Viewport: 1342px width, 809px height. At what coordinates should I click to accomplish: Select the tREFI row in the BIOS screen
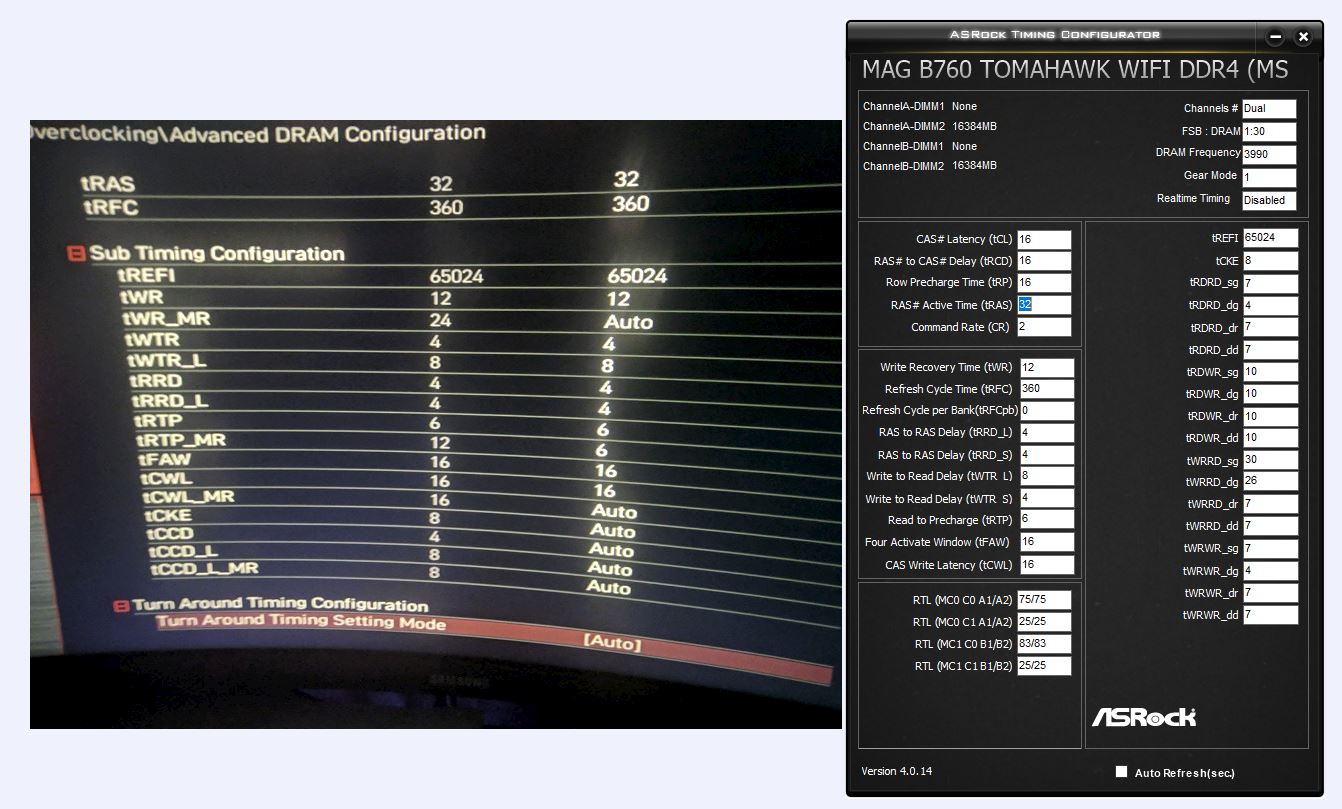tap(480, 276)
